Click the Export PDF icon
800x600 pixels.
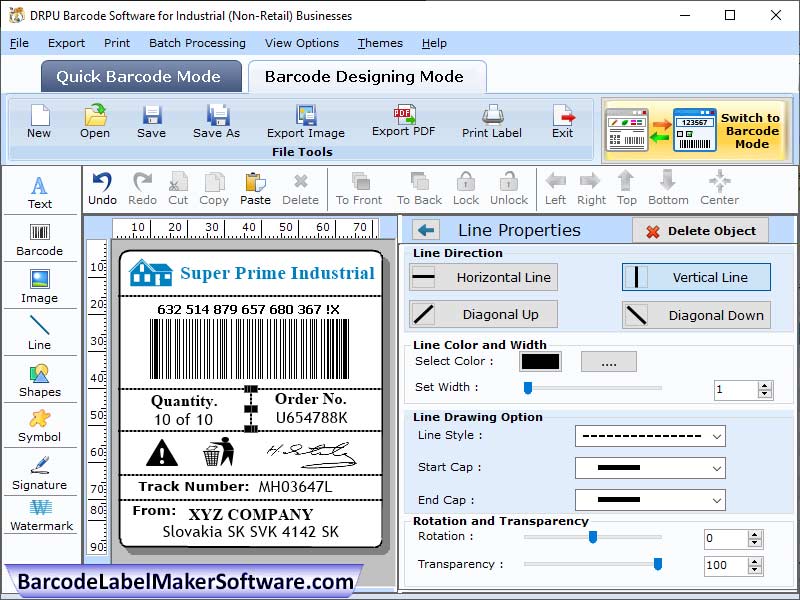(404, 114)
